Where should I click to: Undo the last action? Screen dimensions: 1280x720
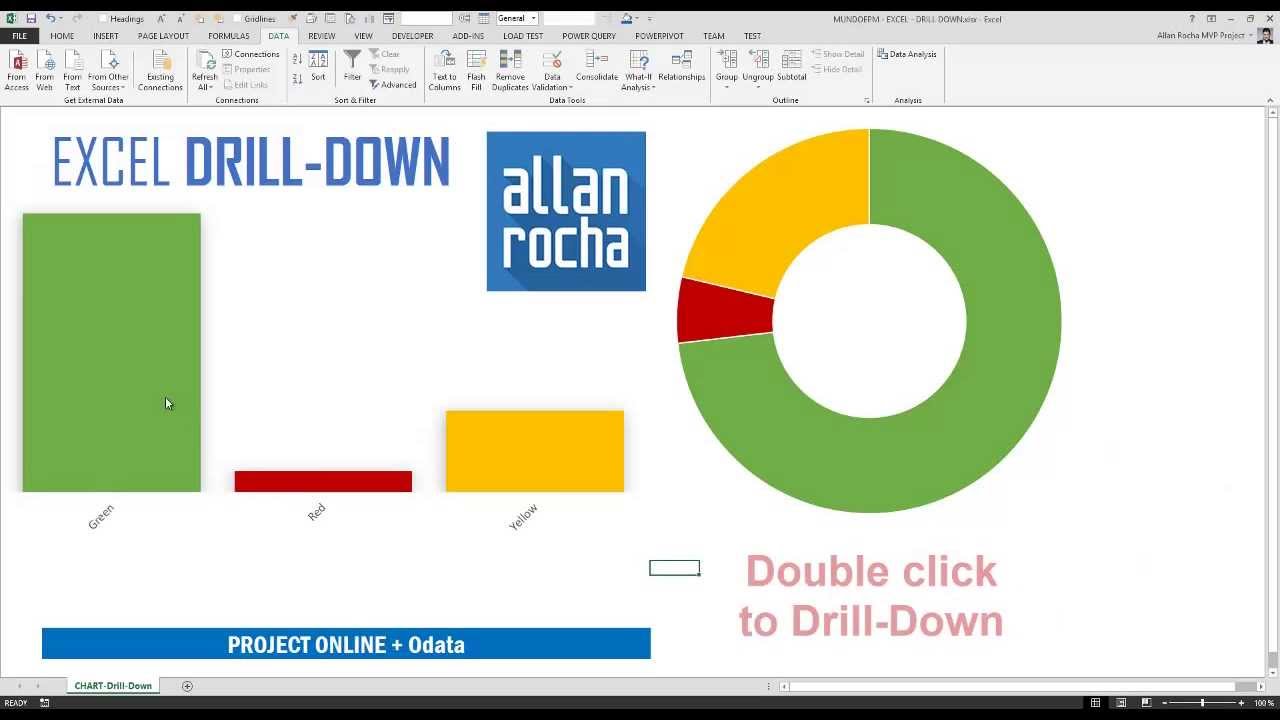50,18
